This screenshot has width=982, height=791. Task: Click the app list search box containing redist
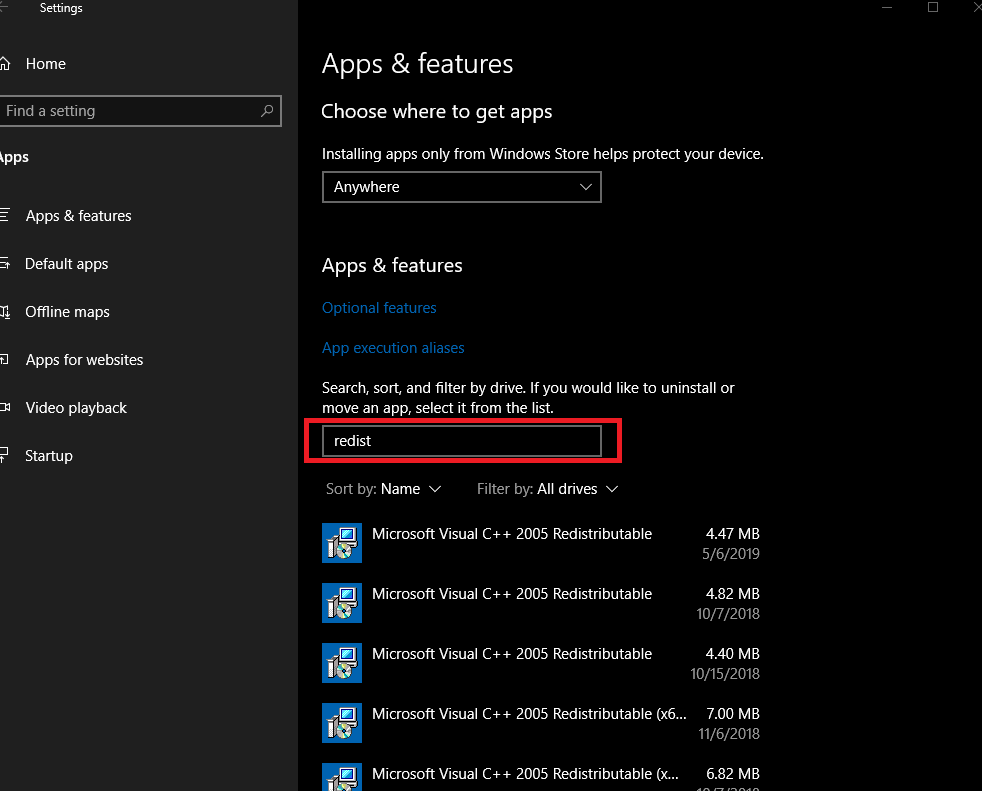(x=462, y=441)
